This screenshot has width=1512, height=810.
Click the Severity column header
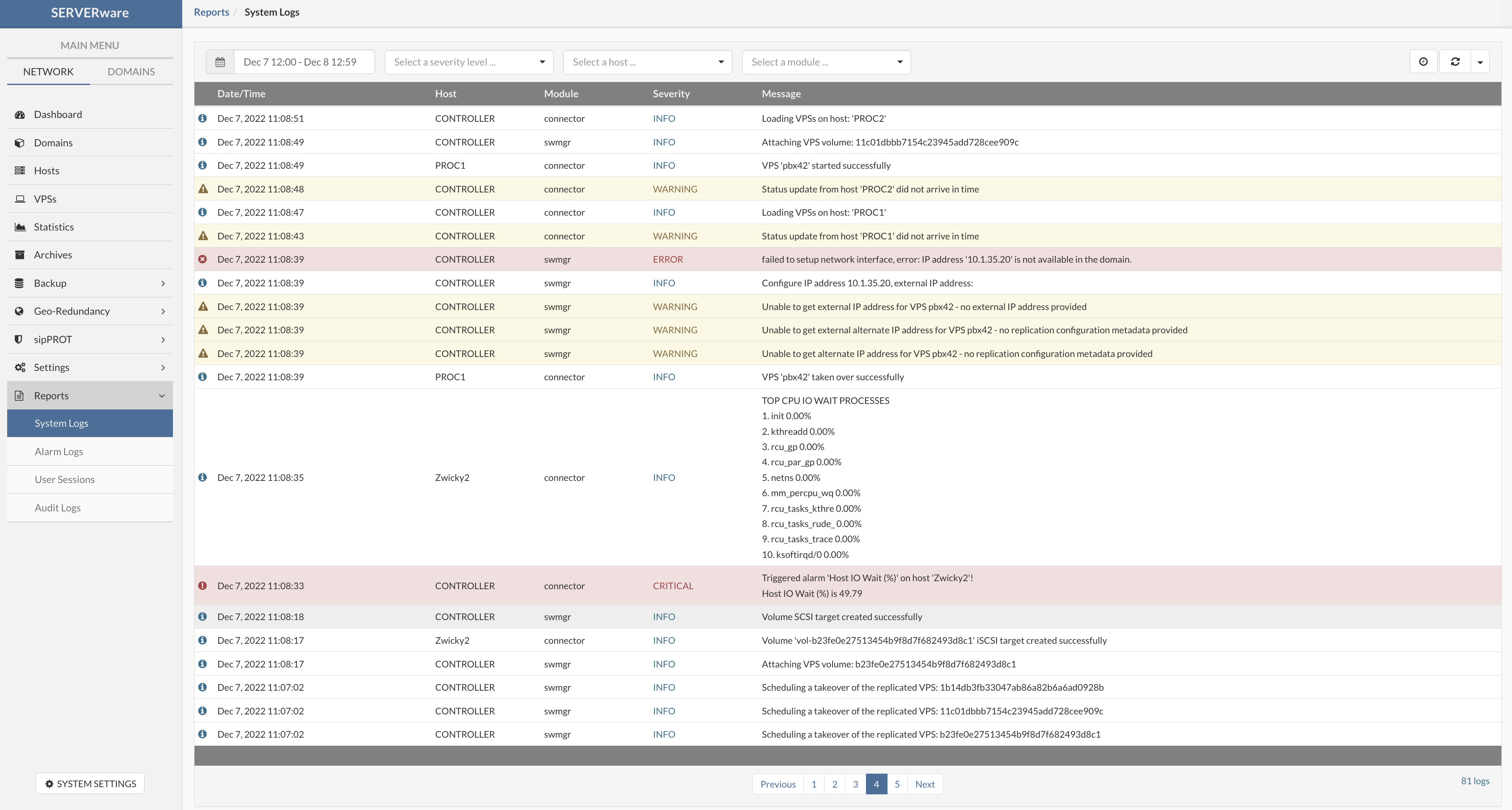(671, 93)
